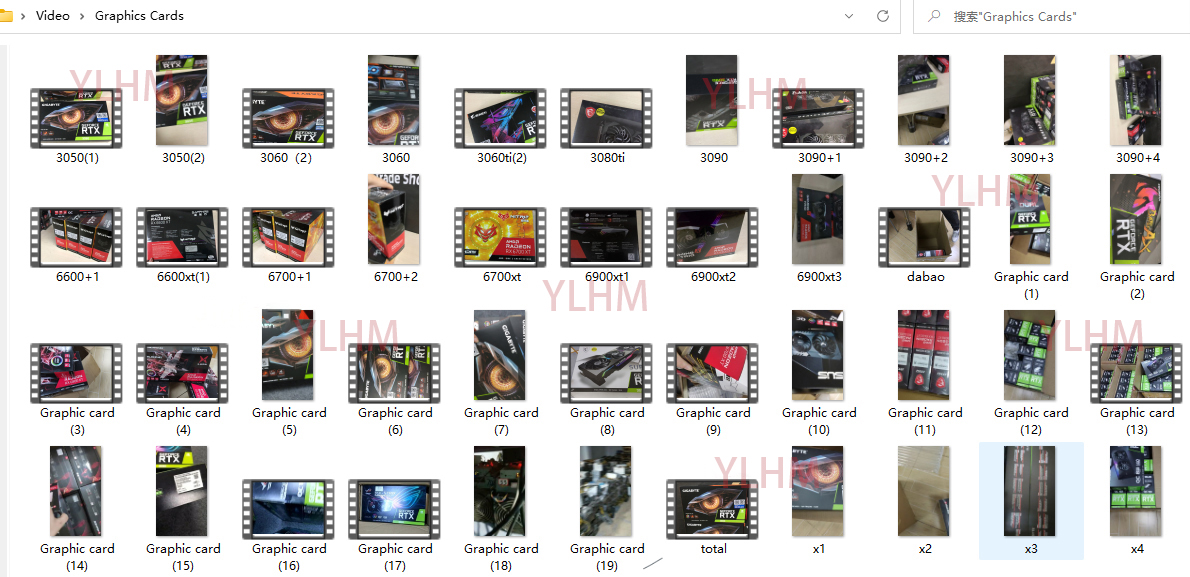Expand the chevron between Video and Graphics Cards

point(82,16)
